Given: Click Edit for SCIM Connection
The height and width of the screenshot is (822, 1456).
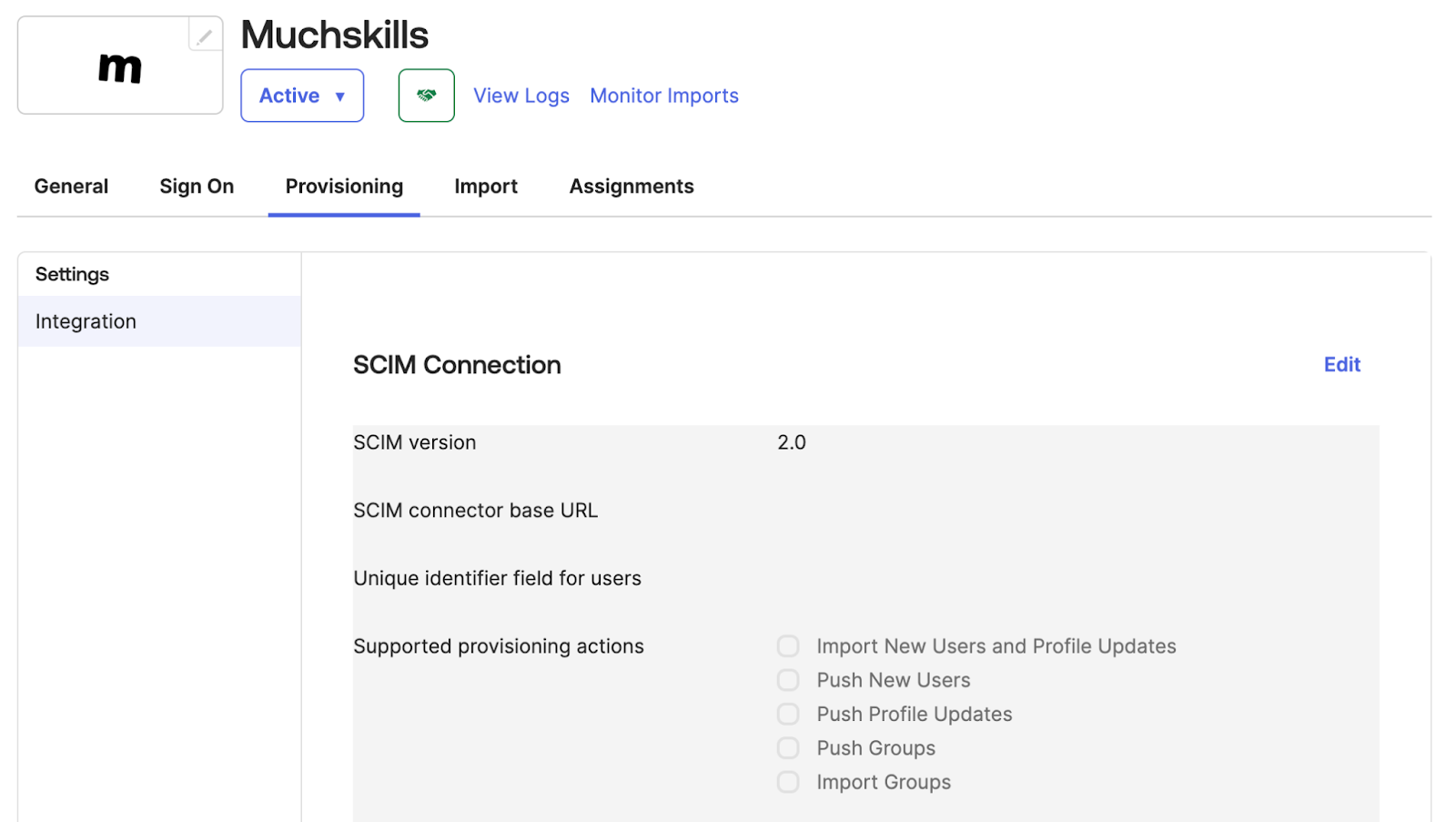Looking at the screenshot, I should point(1341,365).
